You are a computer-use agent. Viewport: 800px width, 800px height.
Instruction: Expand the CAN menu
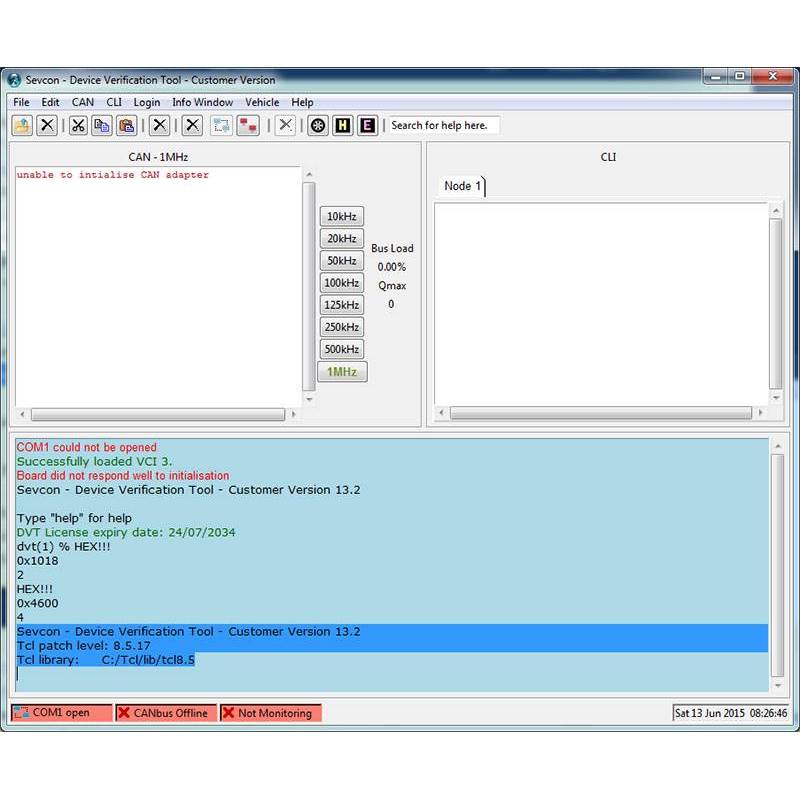click(x=83, y=102)
